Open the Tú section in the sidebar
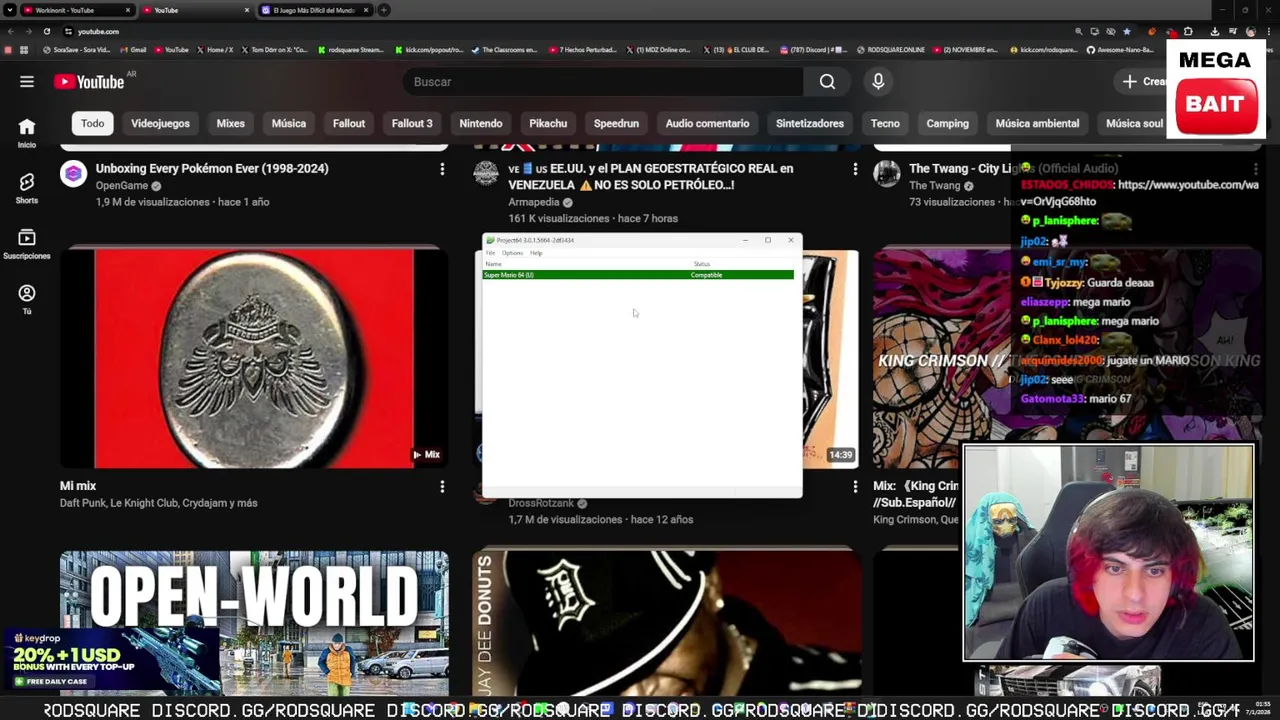This screenshot has height=720, width=1280. pyautogui.click(x=27, y=299)
